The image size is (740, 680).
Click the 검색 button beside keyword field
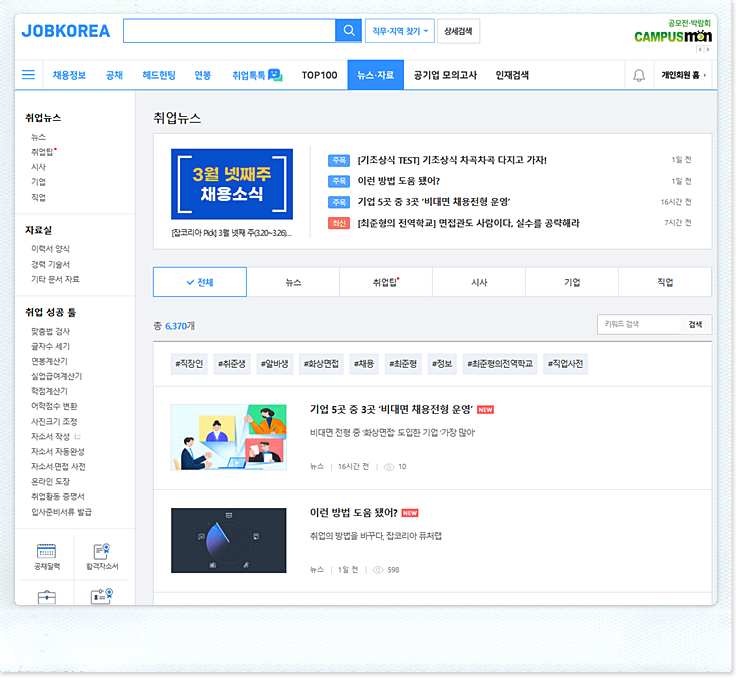coord(696,324)
